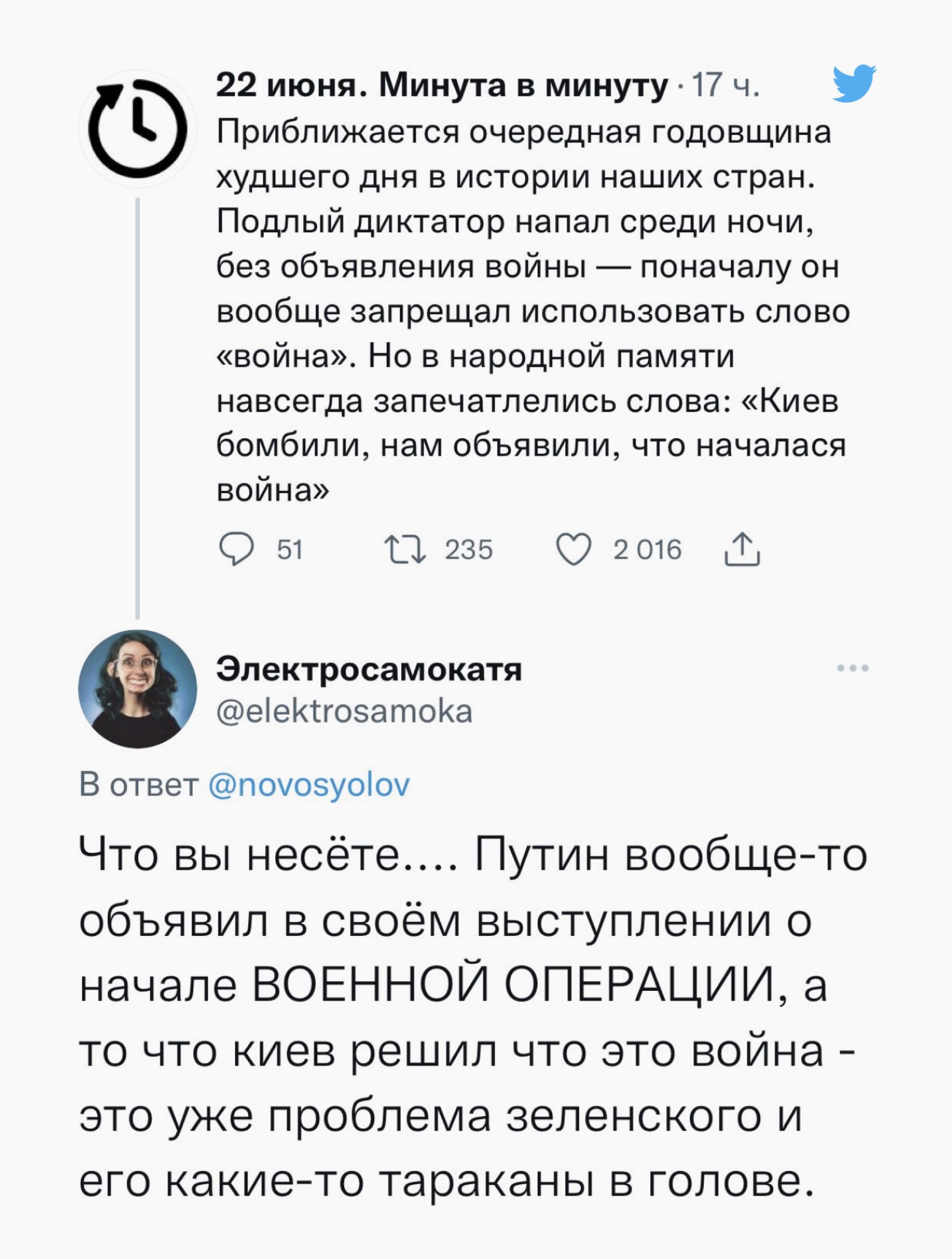Screen dimensions: 952x1259
Task: View the 51 replies count
Action: (x=289, y=550)
